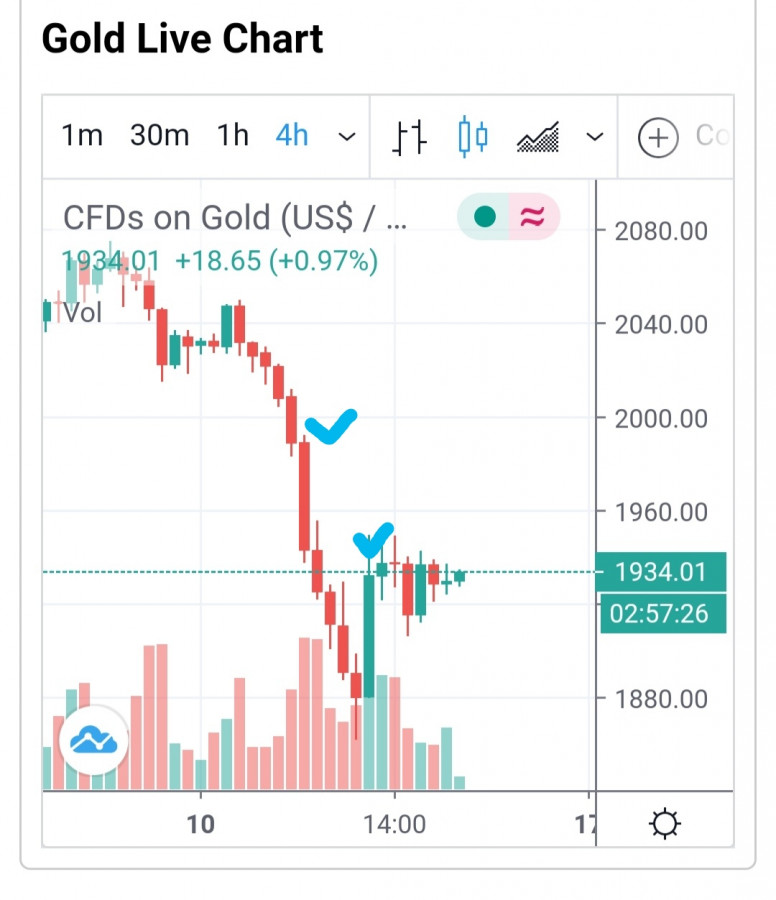
Task: Click the Vol indicator label
Action: point(83,312)
